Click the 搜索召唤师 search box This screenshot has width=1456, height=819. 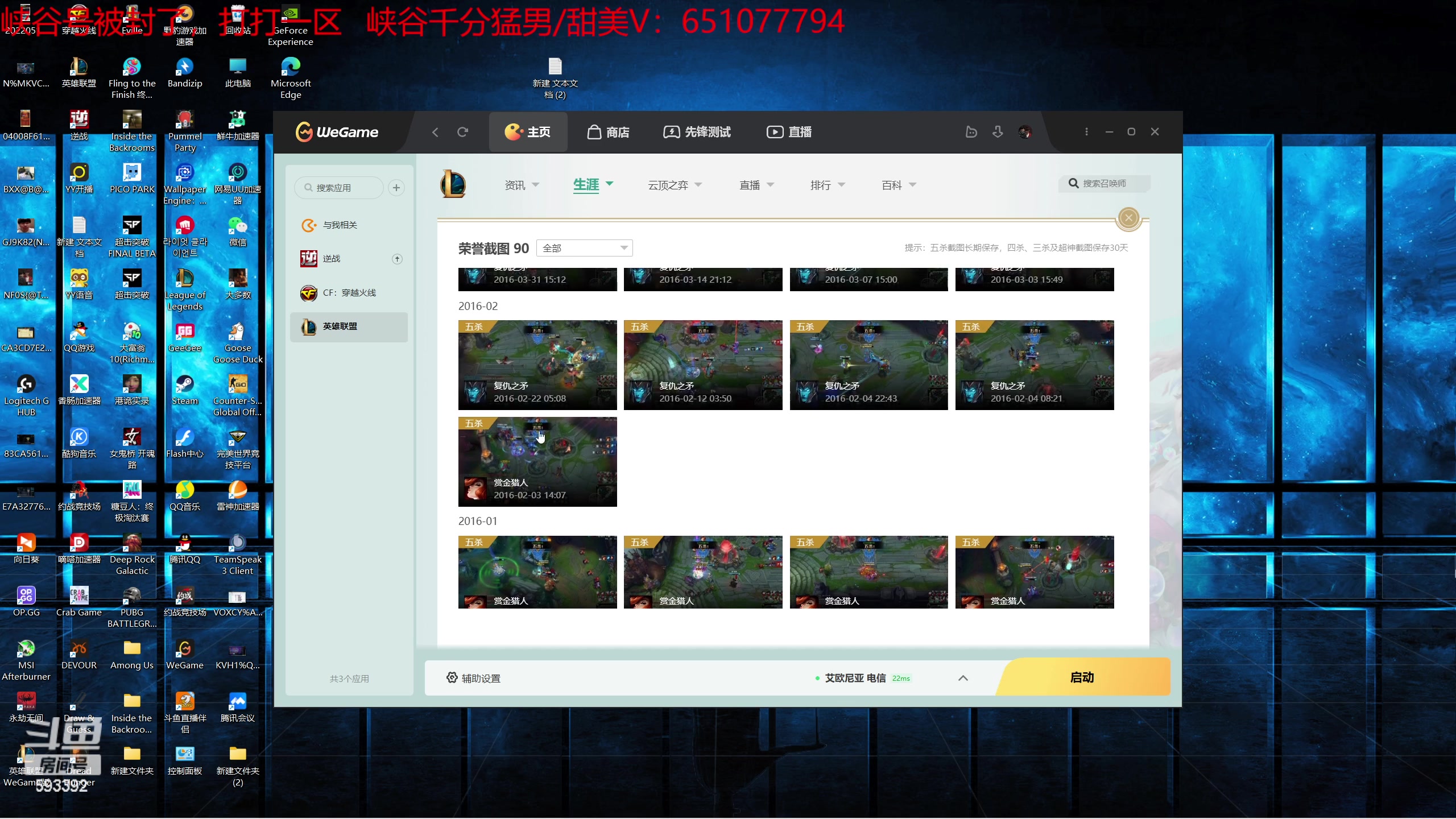(1104, 183)
